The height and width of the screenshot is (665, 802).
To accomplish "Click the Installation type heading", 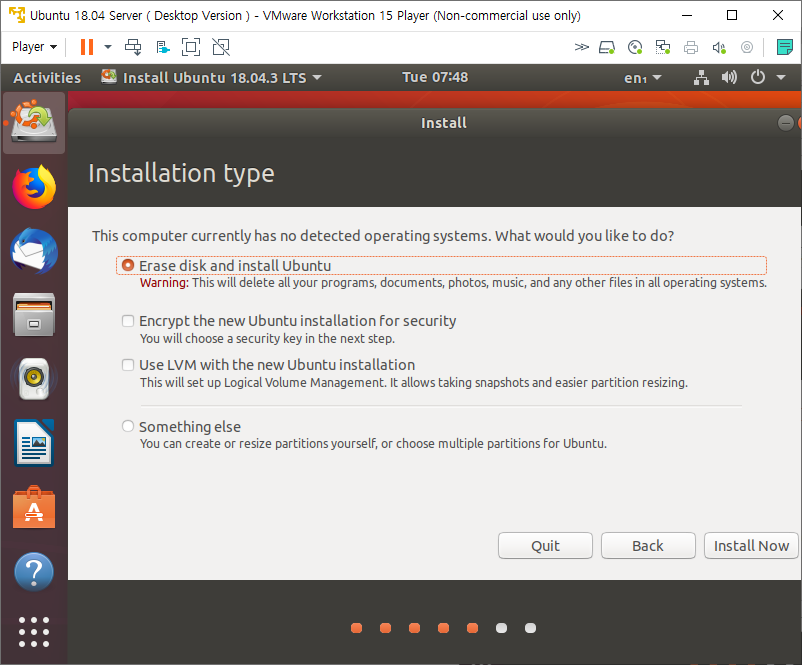I will click(x=182, y=174).
